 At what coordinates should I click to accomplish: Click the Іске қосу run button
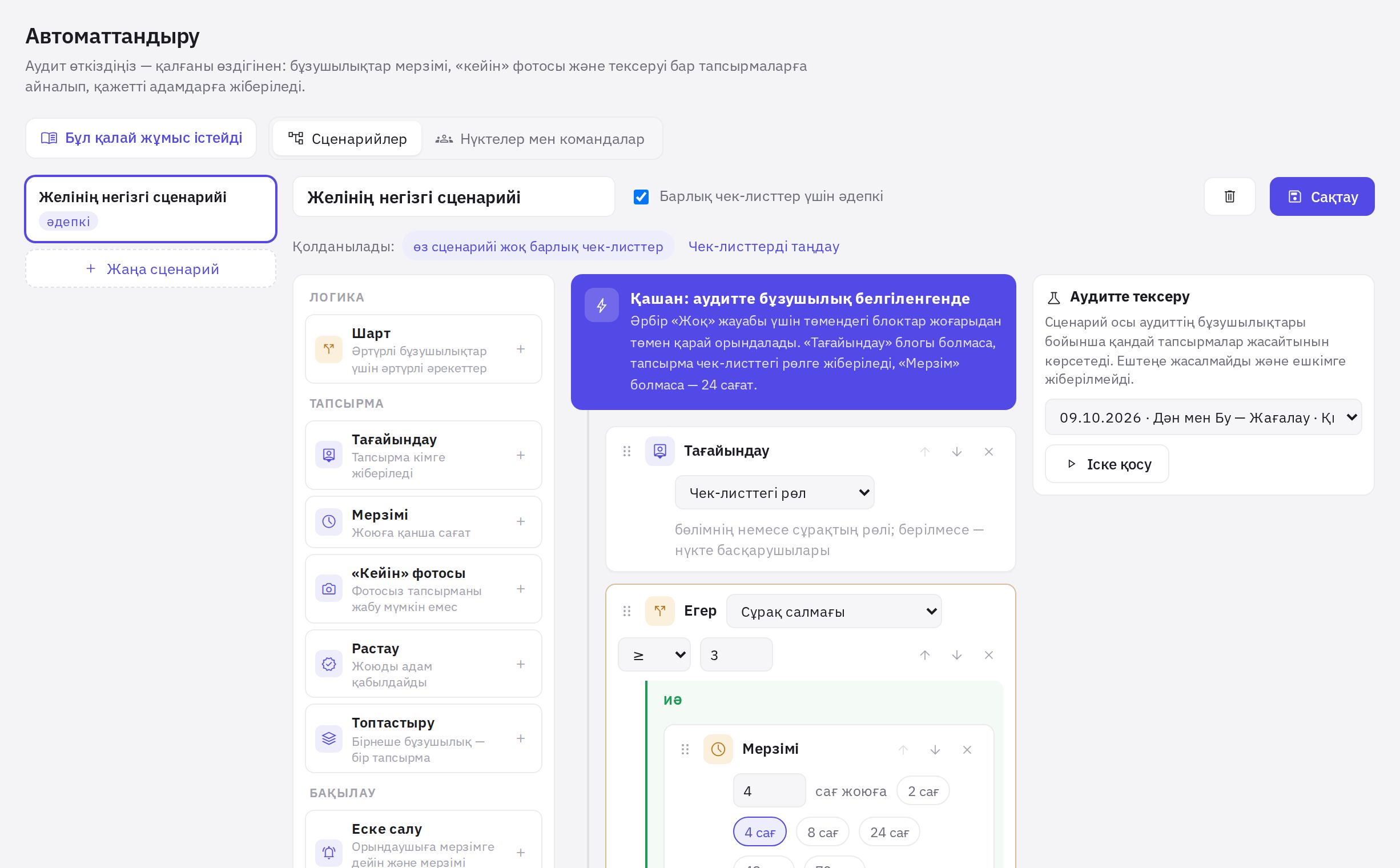1106,464
